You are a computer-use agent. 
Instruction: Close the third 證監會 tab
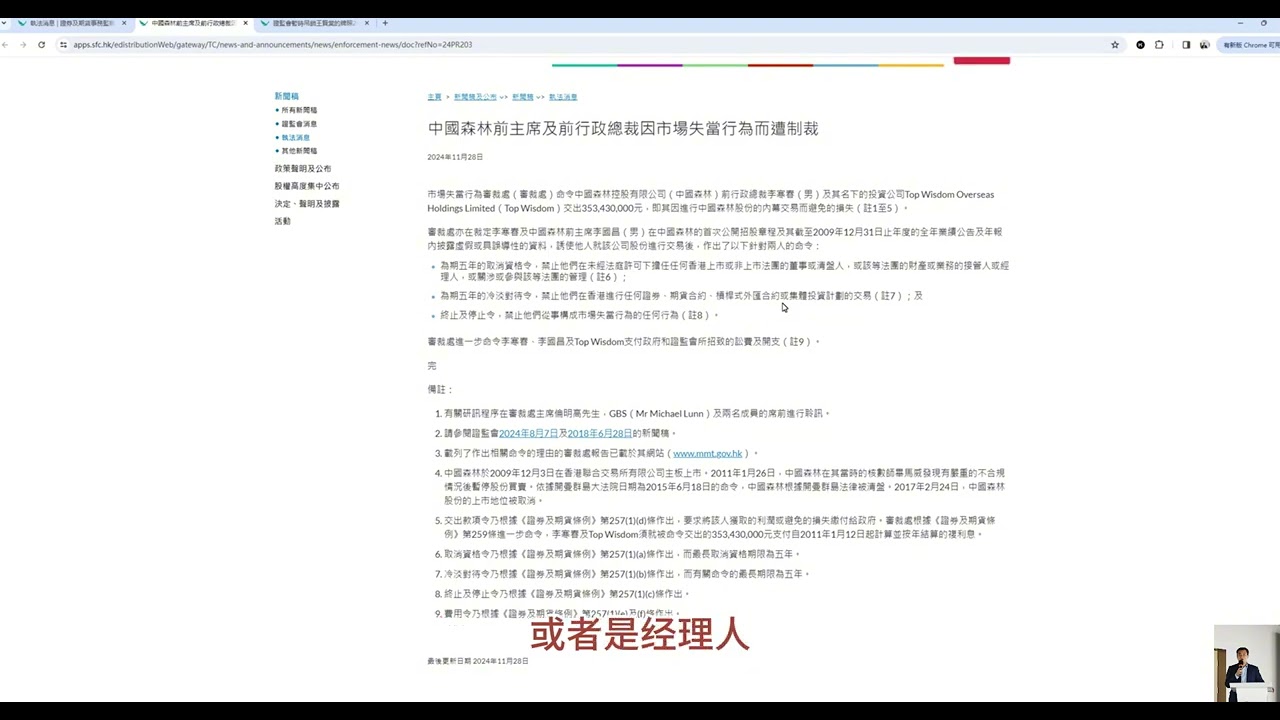367,23
